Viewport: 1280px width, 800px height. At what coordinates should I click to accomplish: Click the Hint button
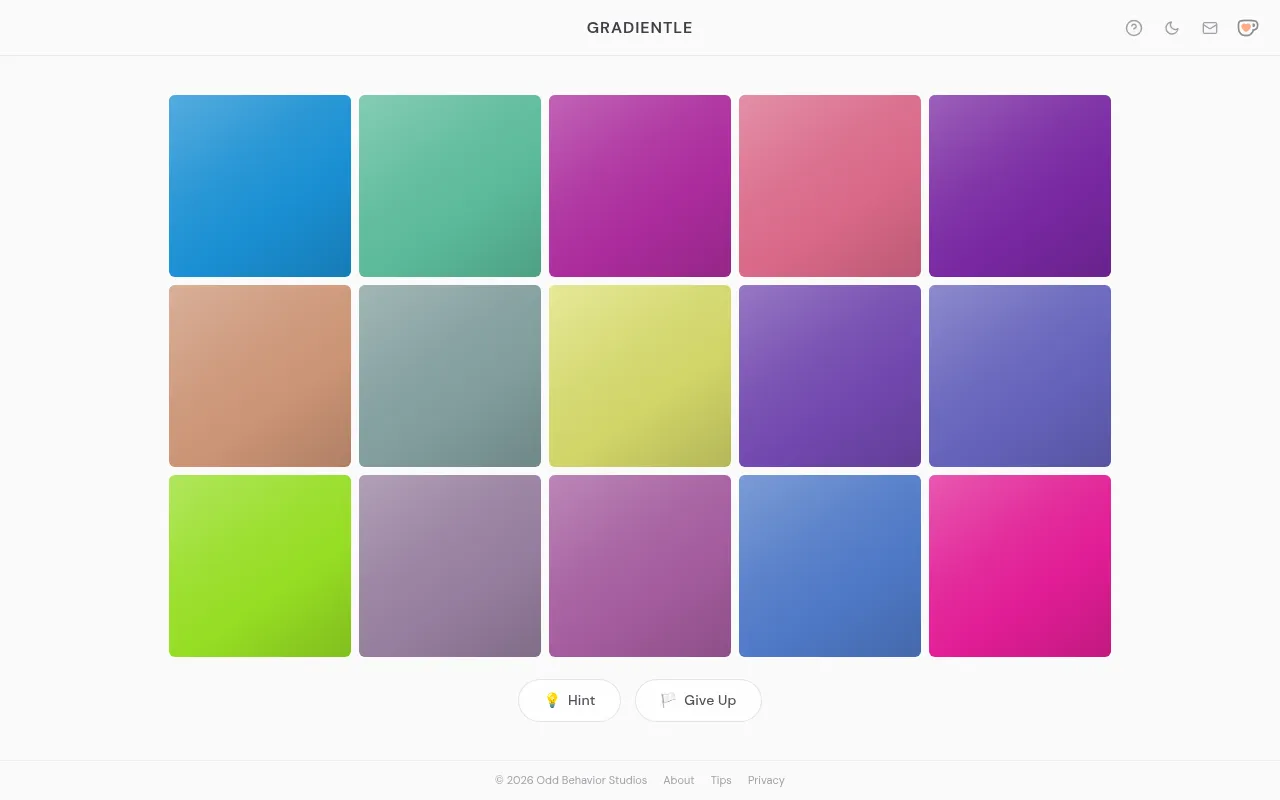(x=570, y=700)
